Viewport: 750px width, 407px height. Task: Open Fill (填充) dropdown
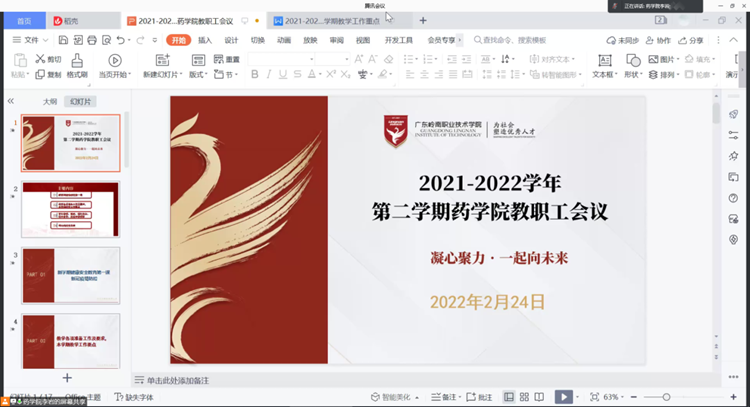click(x=700, y=59)
